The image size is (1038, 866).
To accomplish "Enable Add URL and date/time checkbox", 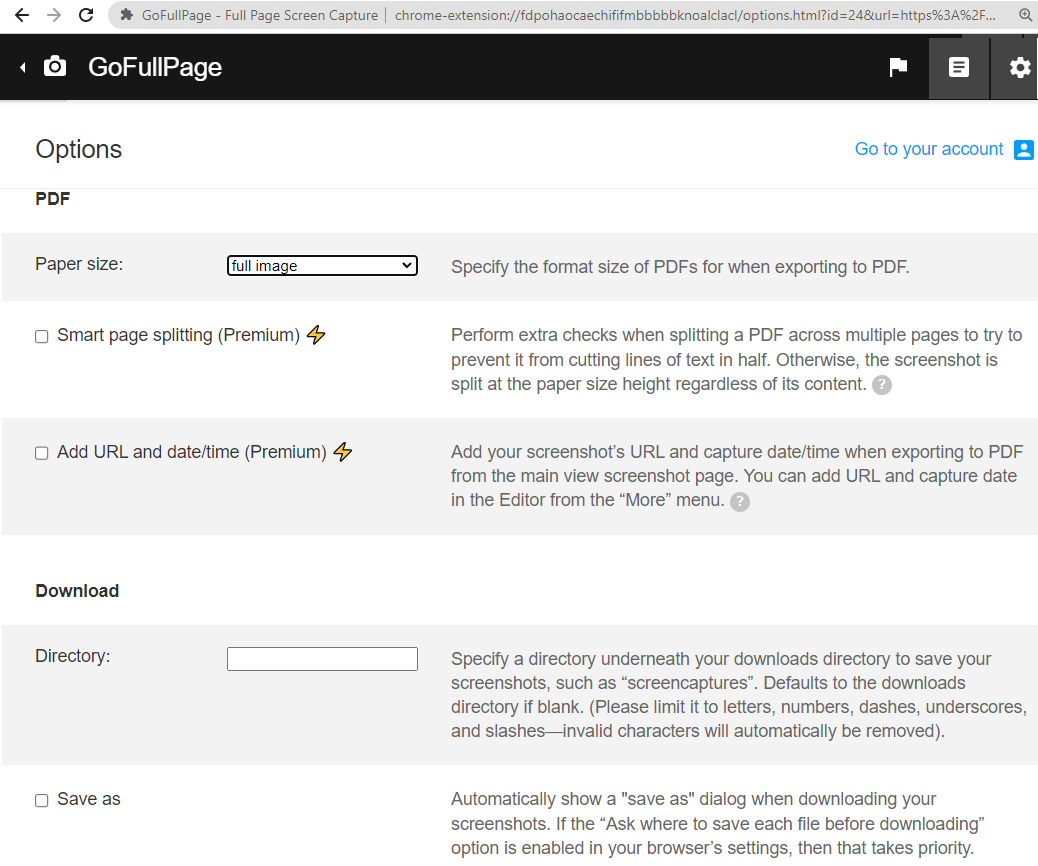I will [x=42, y=453].
